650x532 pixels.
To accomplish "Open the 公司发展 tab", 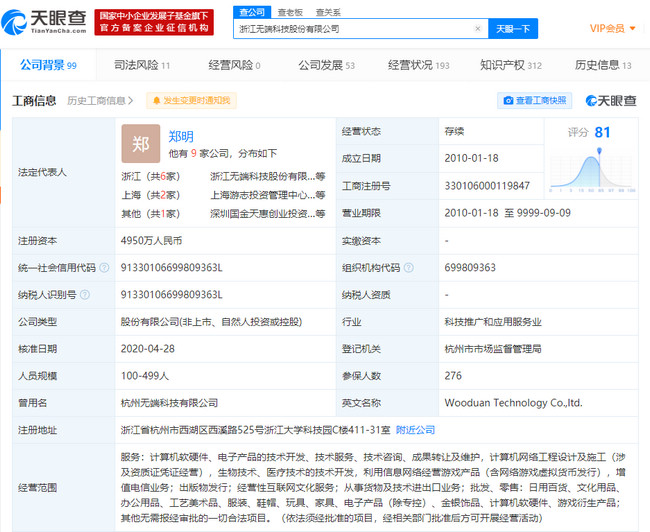I will point(327,65).
